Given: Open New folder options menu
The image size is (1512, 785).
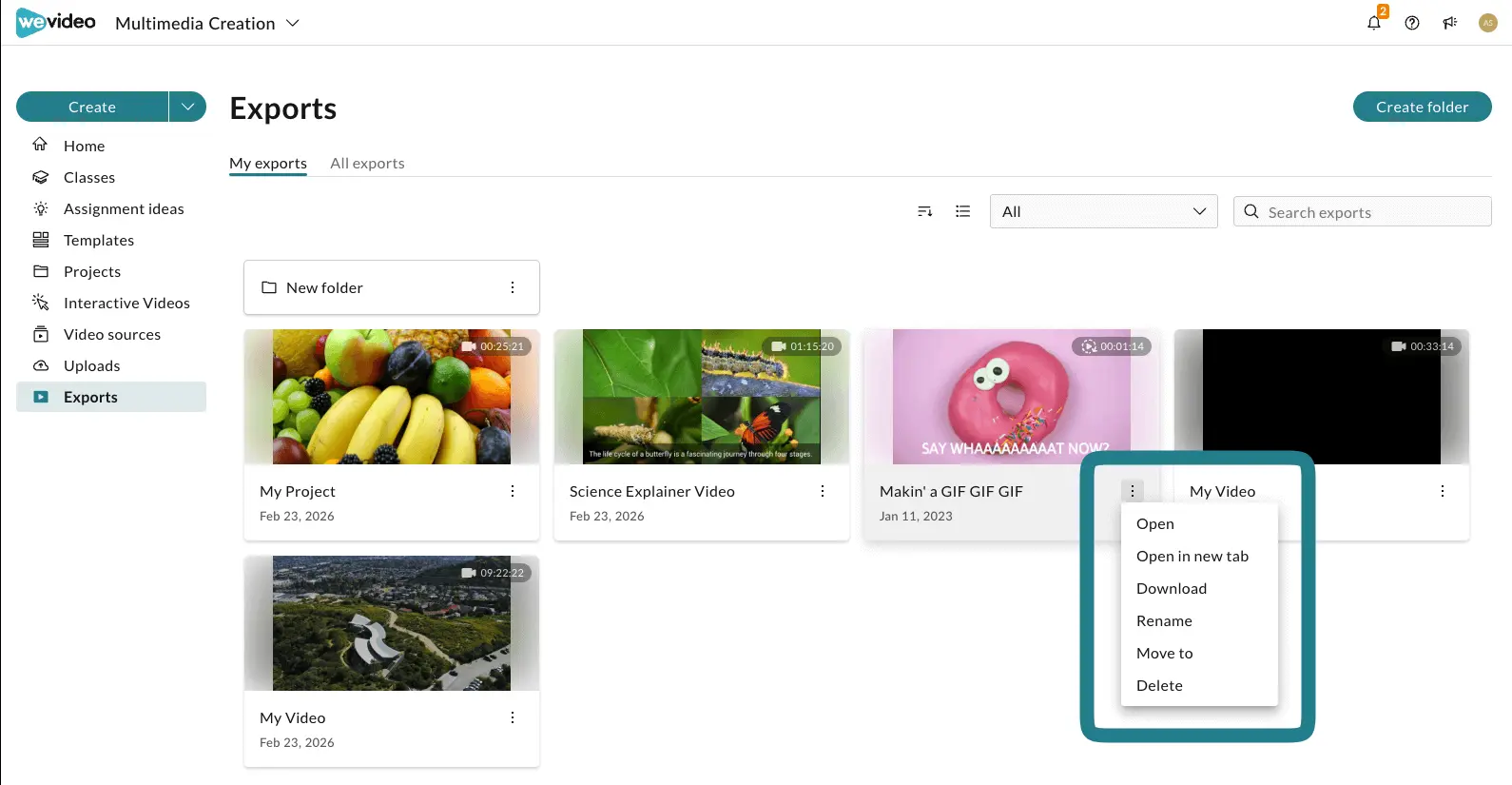Looking at the screenshot, I should [513, 287].
